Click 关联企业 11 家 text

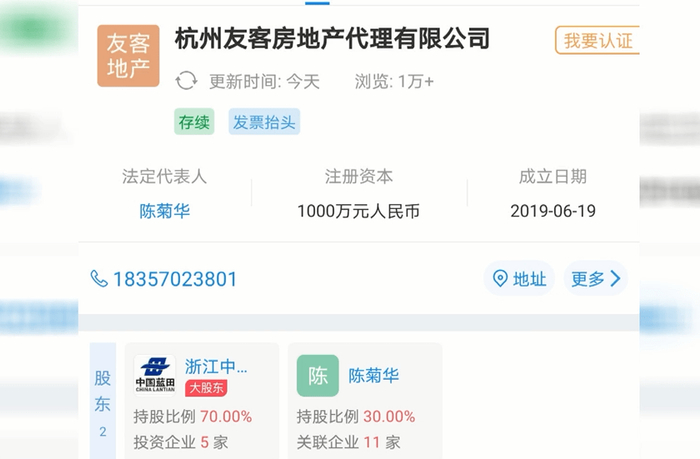(348, 442)
